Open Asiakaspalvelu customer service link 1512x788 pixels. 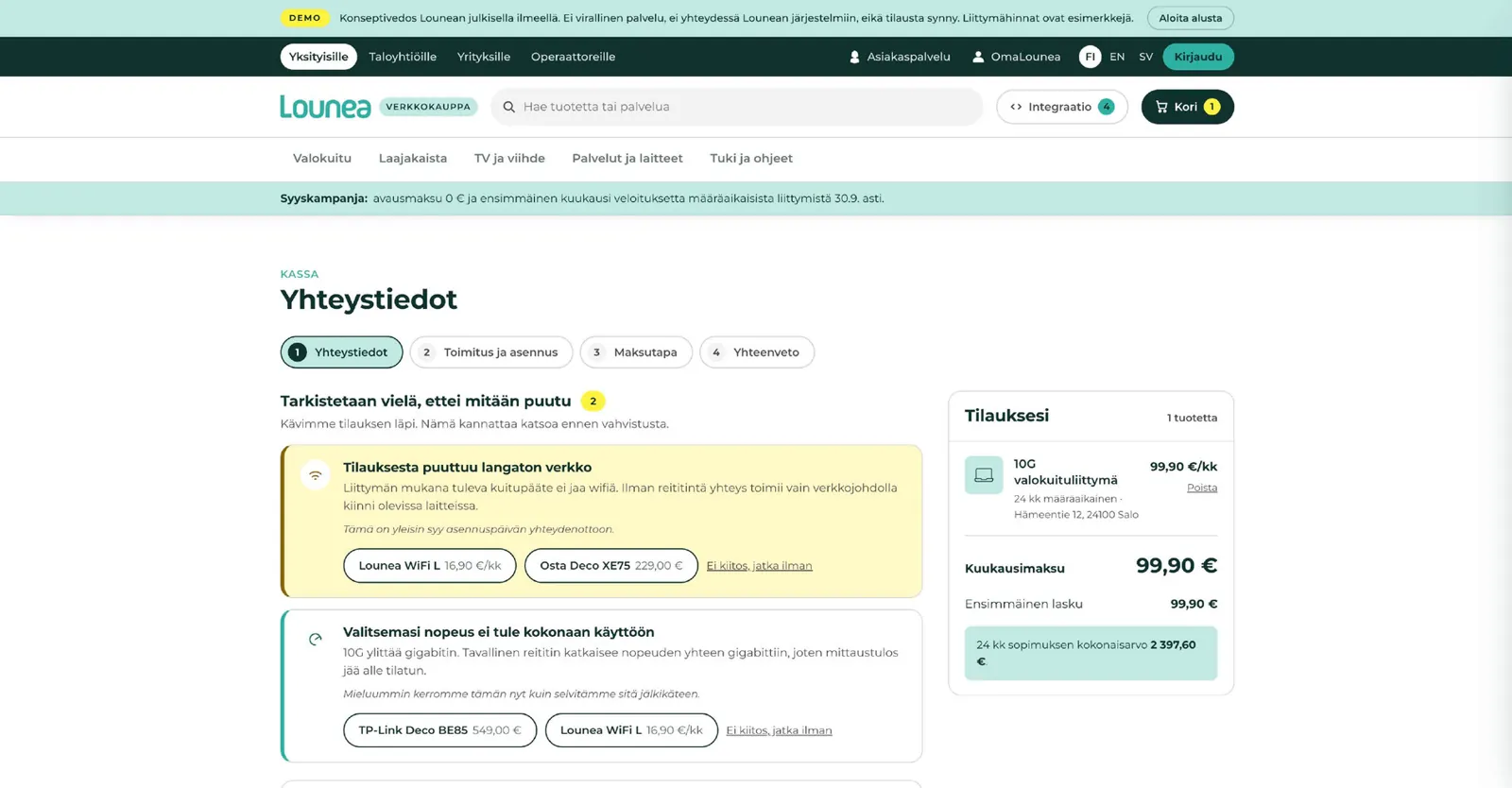tap(900, 57)
